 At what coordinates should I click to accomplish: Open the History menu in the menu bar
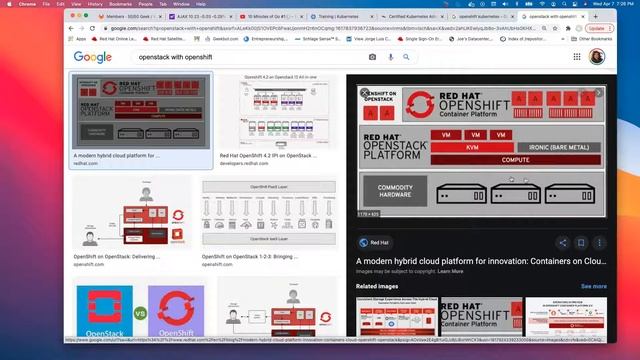pyautogui.click(x=95, y=4)
